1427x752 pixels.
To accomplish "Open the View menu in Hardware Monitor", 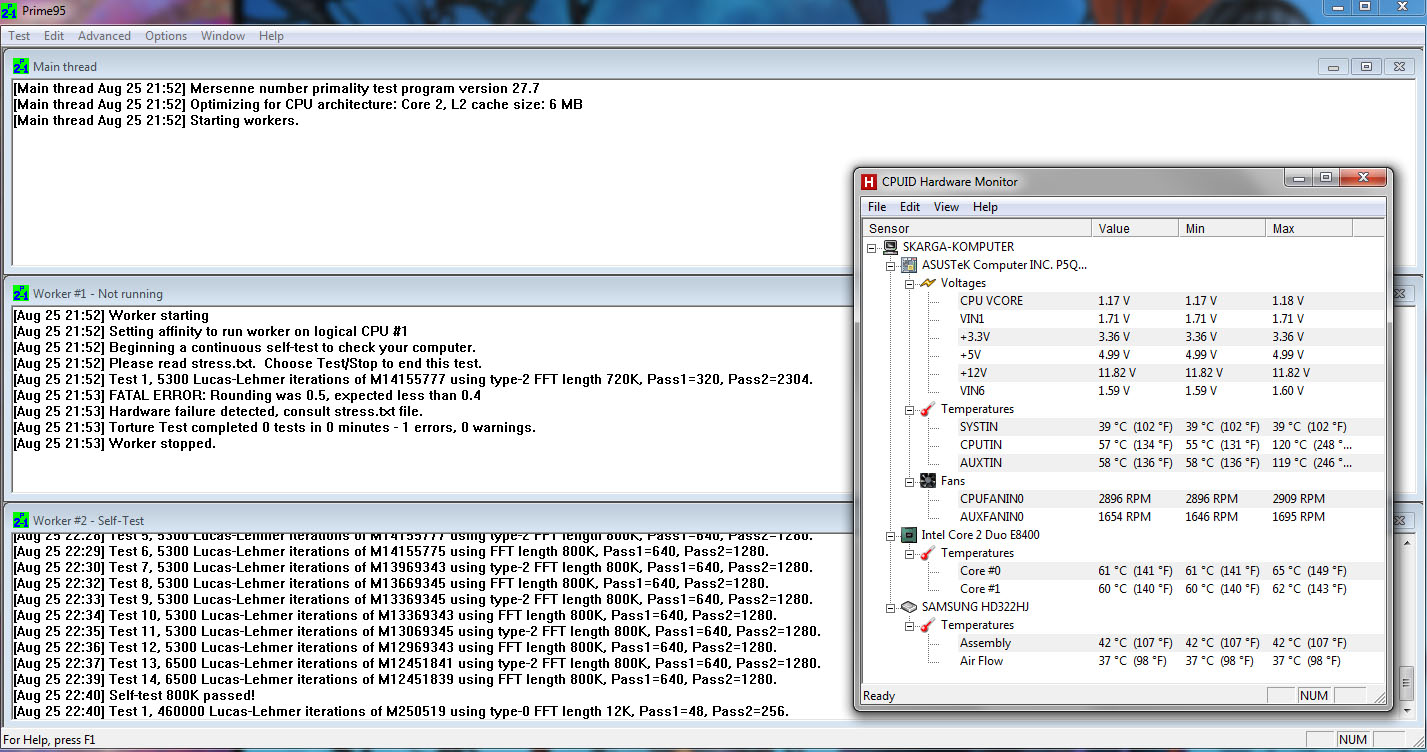I will (x=946, y=207).
